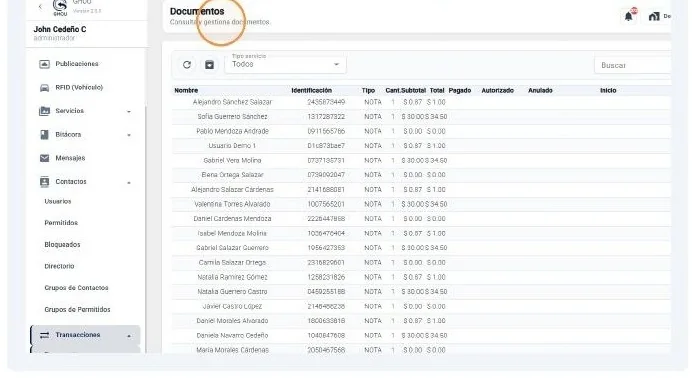Click identification 1258231826
The height and width of the screenshot is (378, 695).
click(326, 277)
